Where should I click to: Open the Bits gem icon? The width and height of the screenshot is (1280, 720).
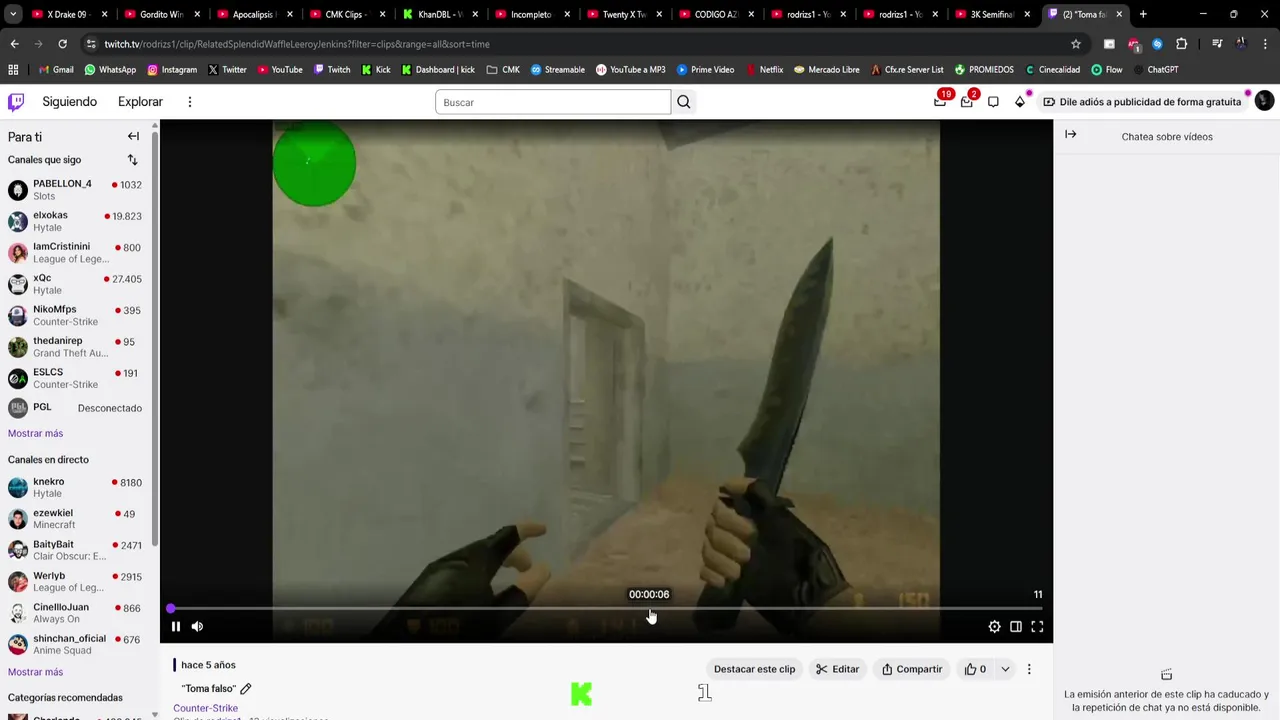1020,102
